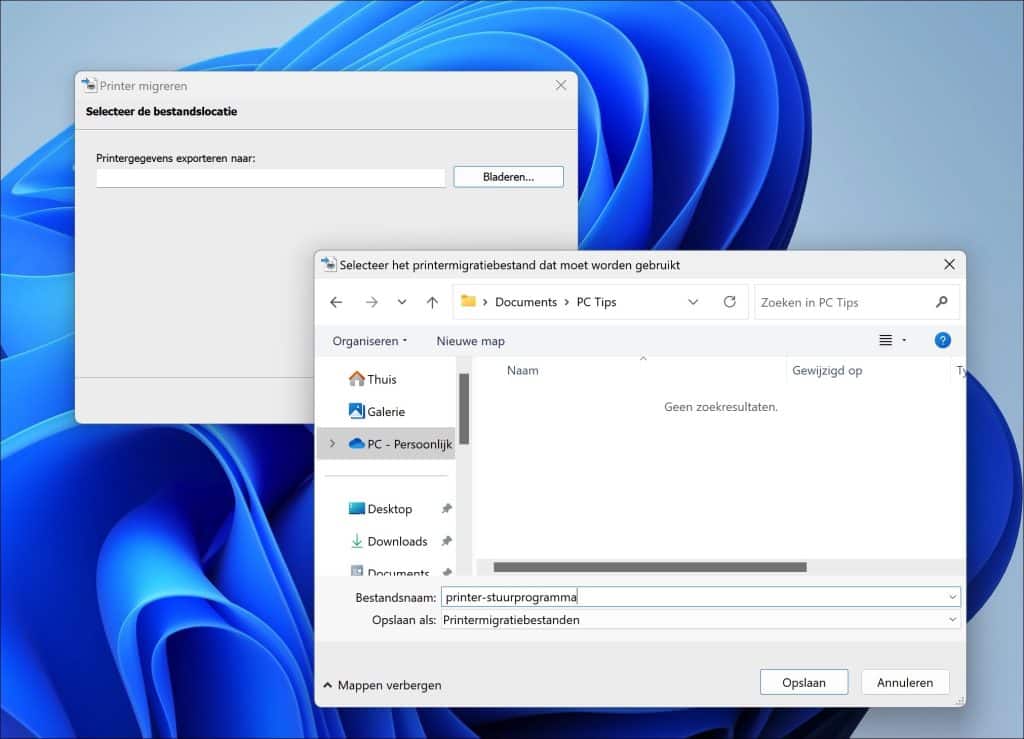The height and width of the screenshot is (739, 1024).
Task: Sort by the Gewijzigd op column
Action: (827, 370)
